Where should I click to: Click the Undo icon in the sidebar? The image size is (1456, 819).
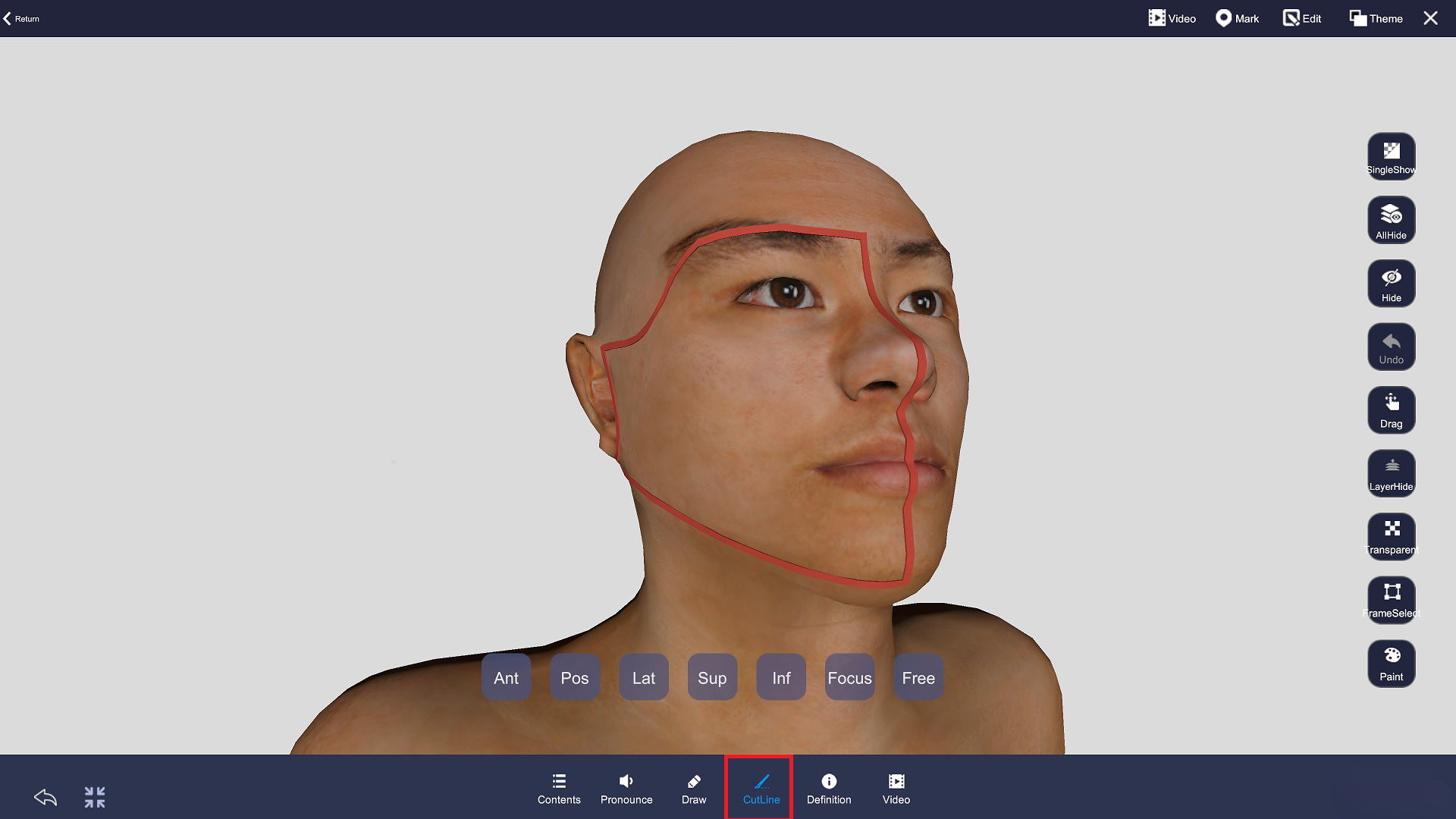[x=1391, y=347]
